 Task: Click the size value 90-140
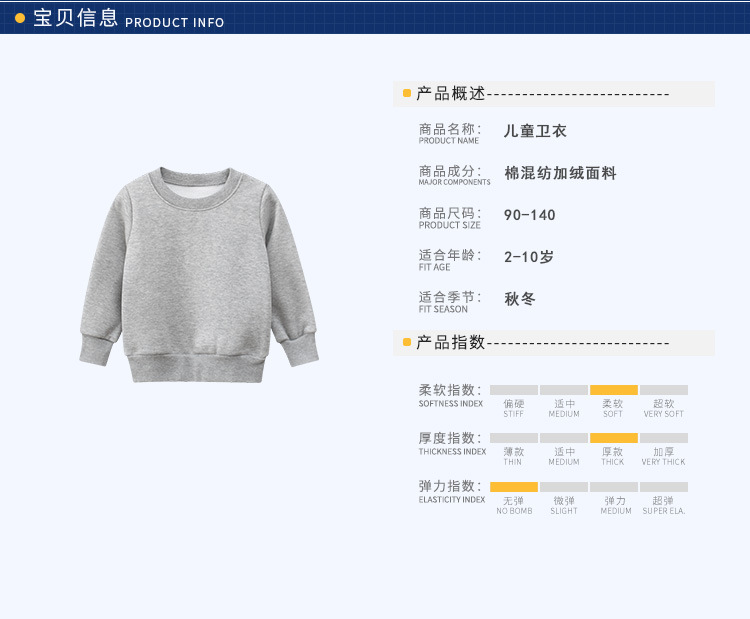(529, 215)
